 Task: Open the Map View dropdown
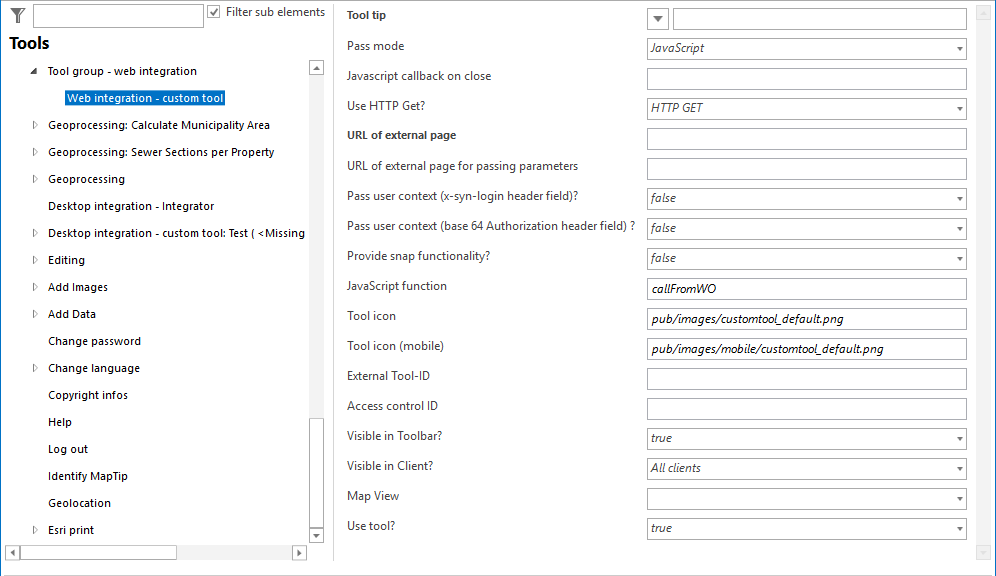pos(960,498)
